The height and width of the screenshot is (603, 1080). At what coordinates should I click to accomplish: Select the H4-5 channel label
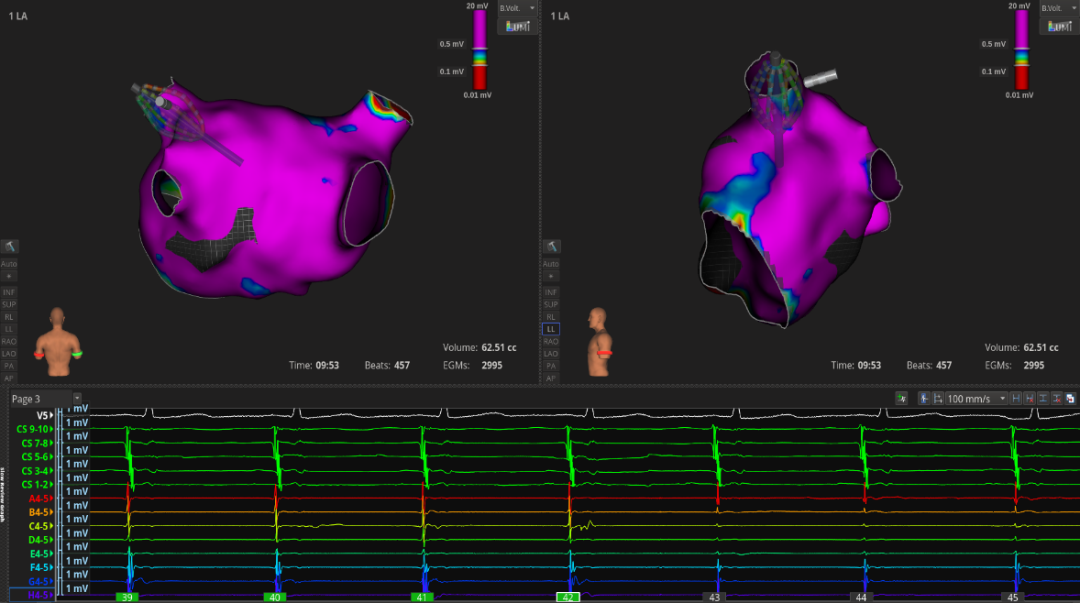pyautogui.click(x=38, y=594)
